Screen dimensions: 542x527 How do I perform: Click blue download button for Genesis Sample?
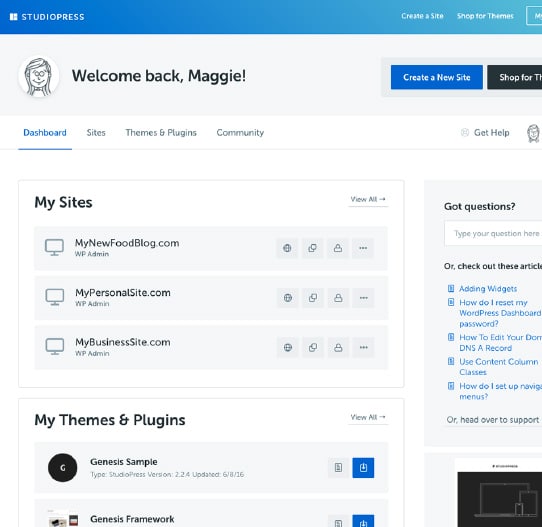click(363, 468)
